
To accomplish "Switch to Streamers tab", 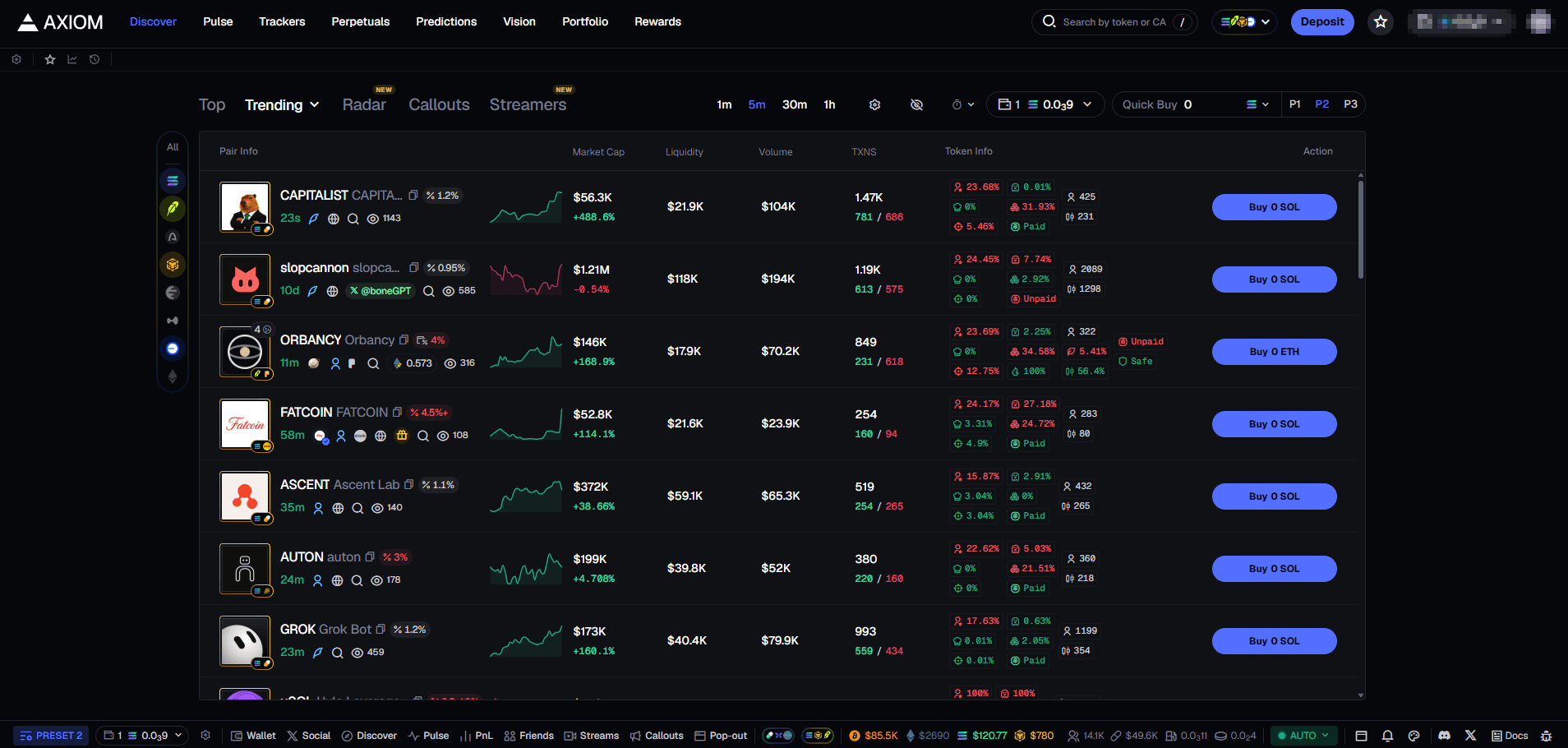I will 528,104.
